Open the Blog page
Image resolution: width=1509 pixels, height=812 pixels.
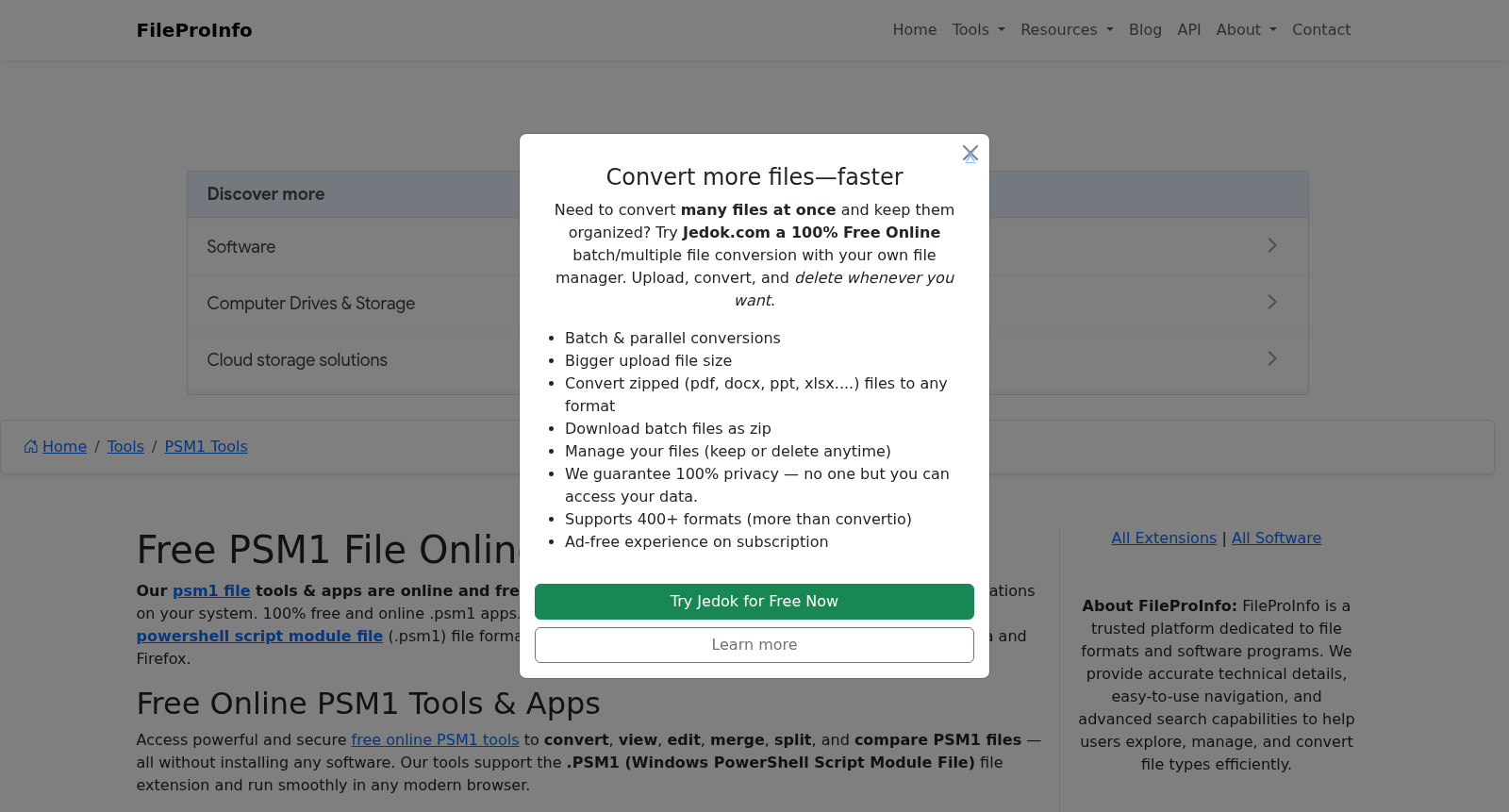1145,30
